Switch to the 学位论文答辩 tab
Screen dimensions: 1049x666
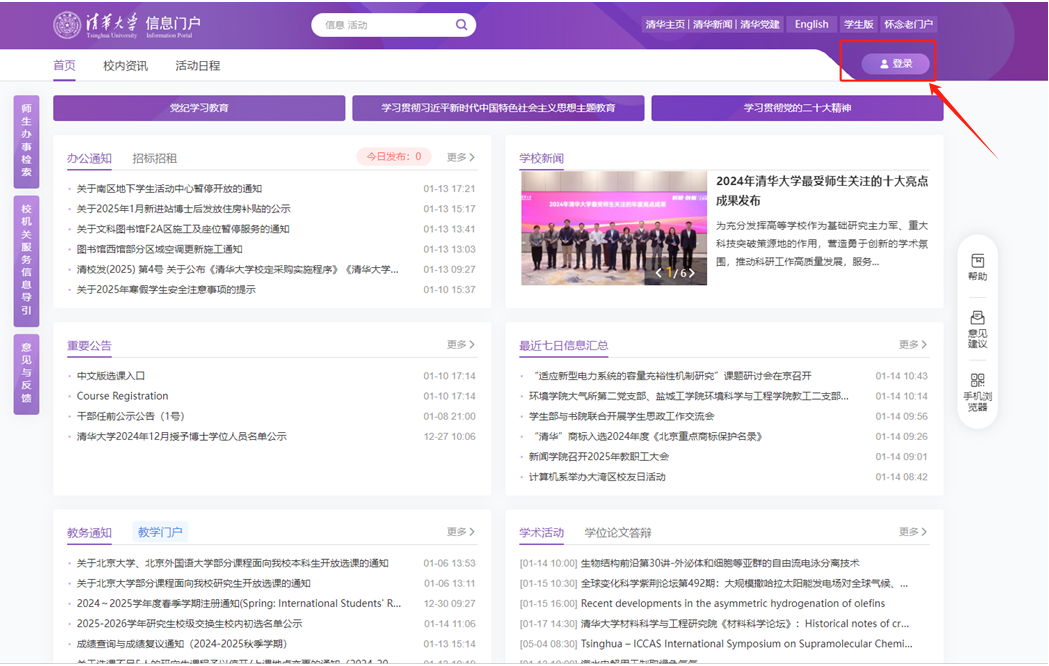pyautogui.click(x=618, y=533)
